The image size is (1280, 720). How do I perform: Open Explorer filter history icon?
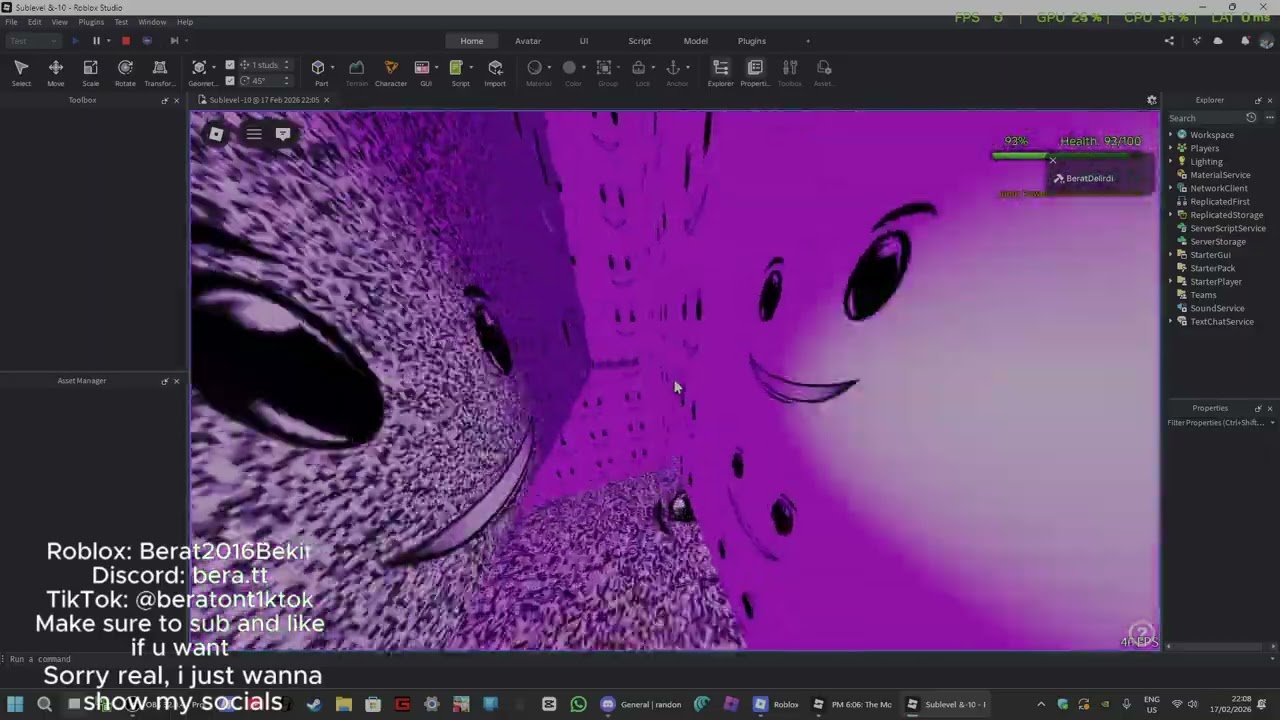1251,118
